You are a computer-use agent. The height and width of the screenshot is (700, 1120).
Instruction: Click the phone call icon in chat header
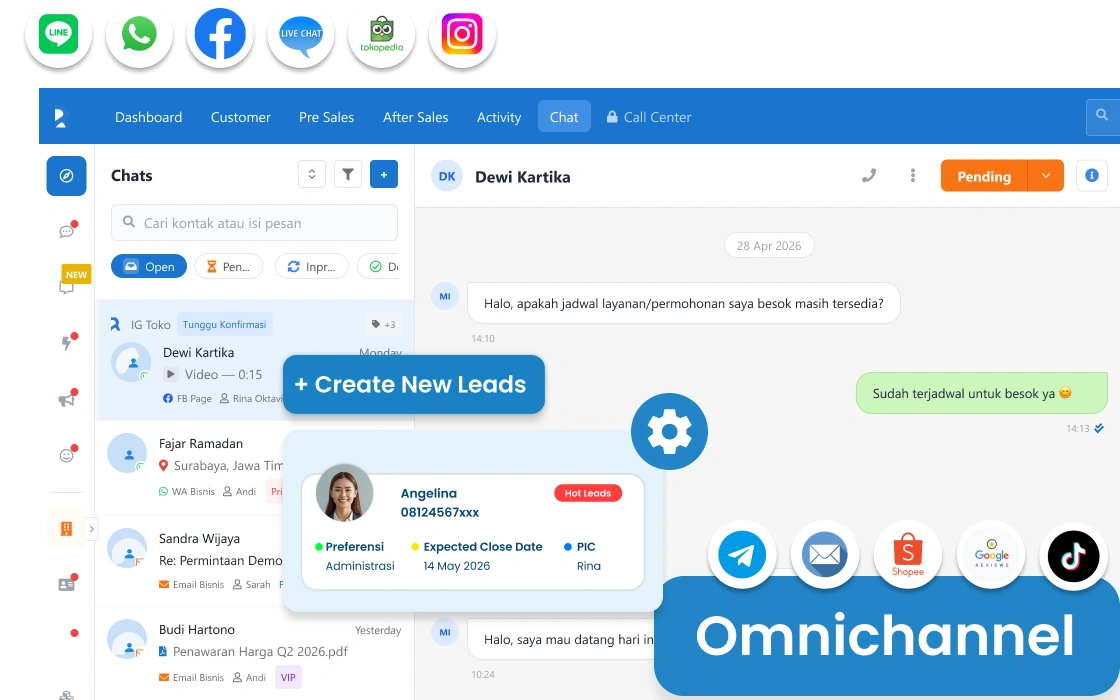(x=869, y=176)
